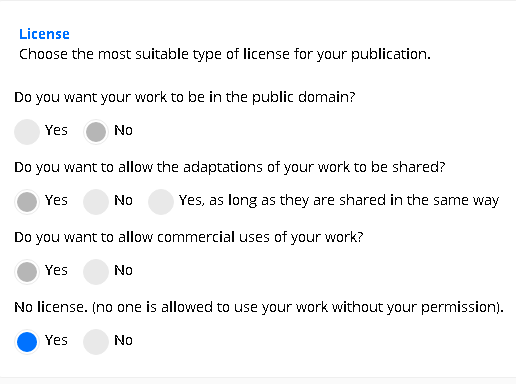This screenshot has height=384, width=516.
Task: Click the 'No license' statement text
Action: (259, 307)
